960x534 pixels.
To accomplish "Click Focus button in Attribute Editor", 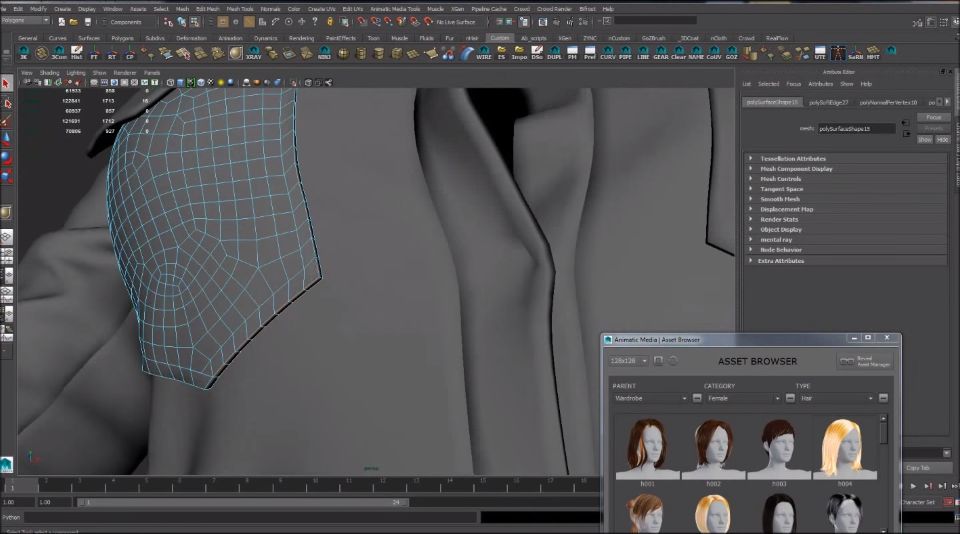I will 933,117.
